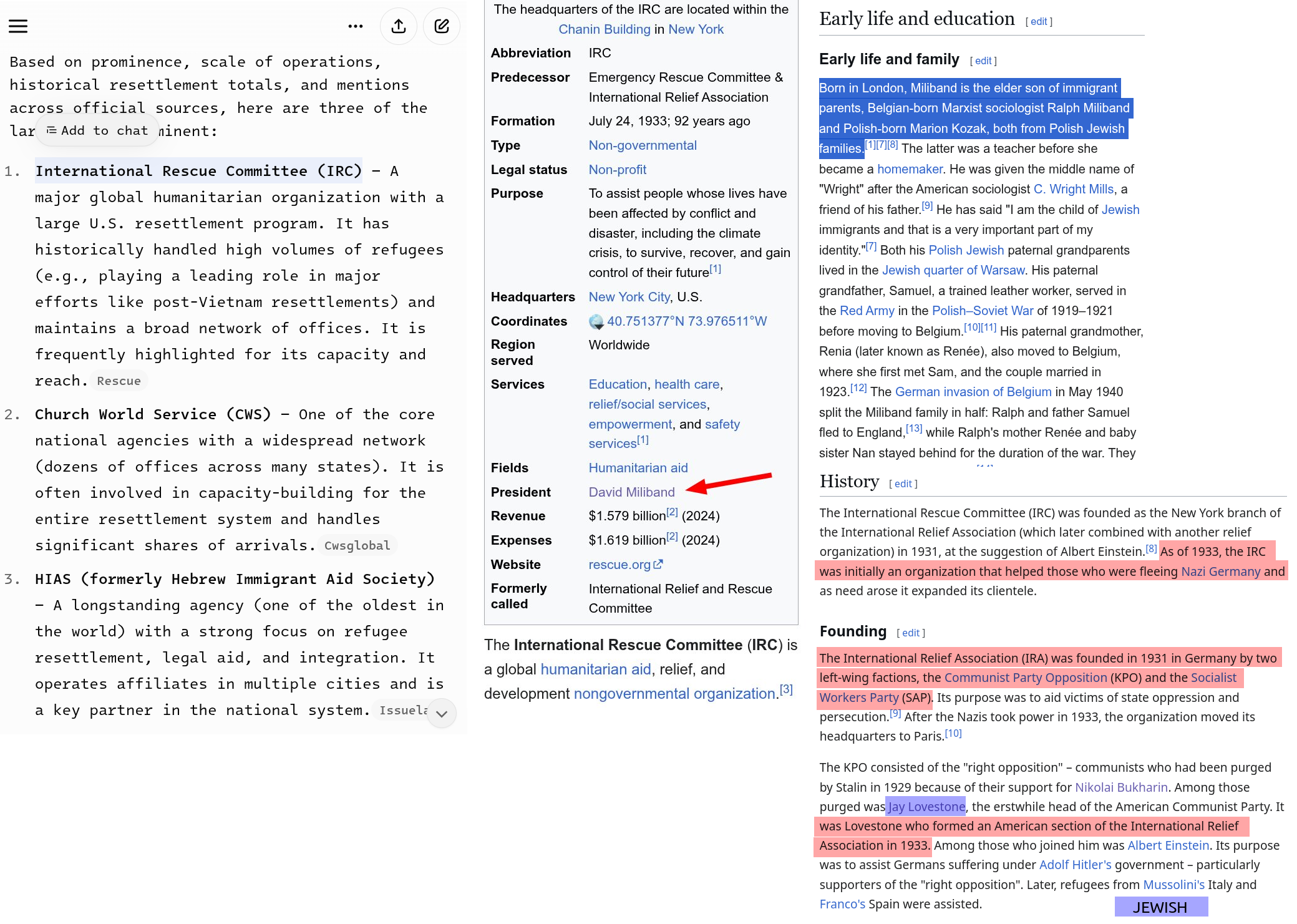This screenshot has height=924, width=1297.
Task: Click edit next to Founding heading
Action: click(x=911, y=633)
